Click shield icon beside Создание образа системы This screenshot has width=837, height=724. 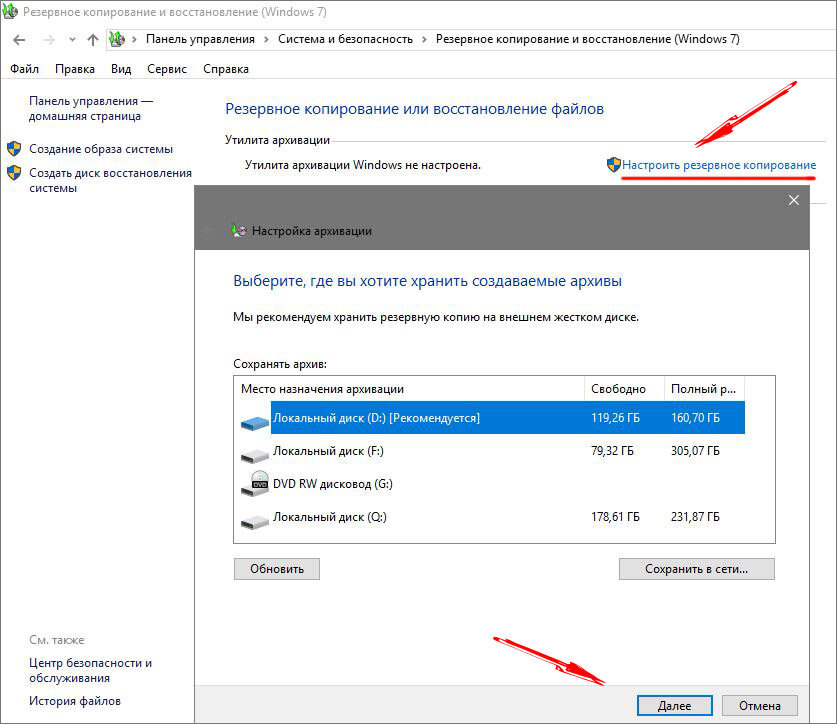[14, 148]
